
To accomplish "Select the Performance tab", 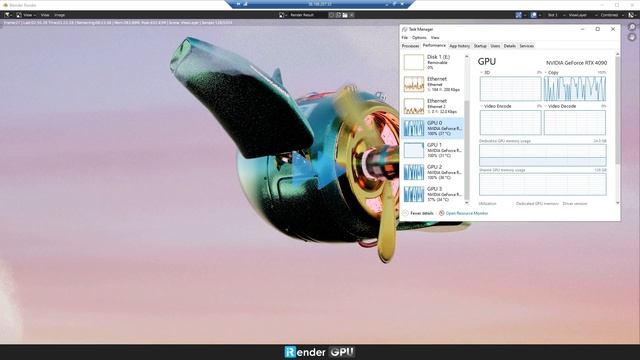I will (x=434, y=46).
